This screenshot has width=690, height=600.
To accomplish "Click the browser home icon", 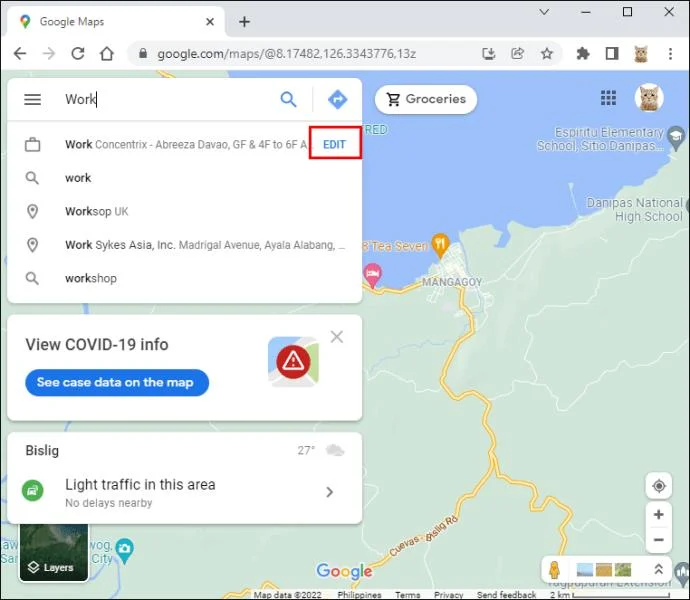I will pyautogui.click(x=107, y=54).
